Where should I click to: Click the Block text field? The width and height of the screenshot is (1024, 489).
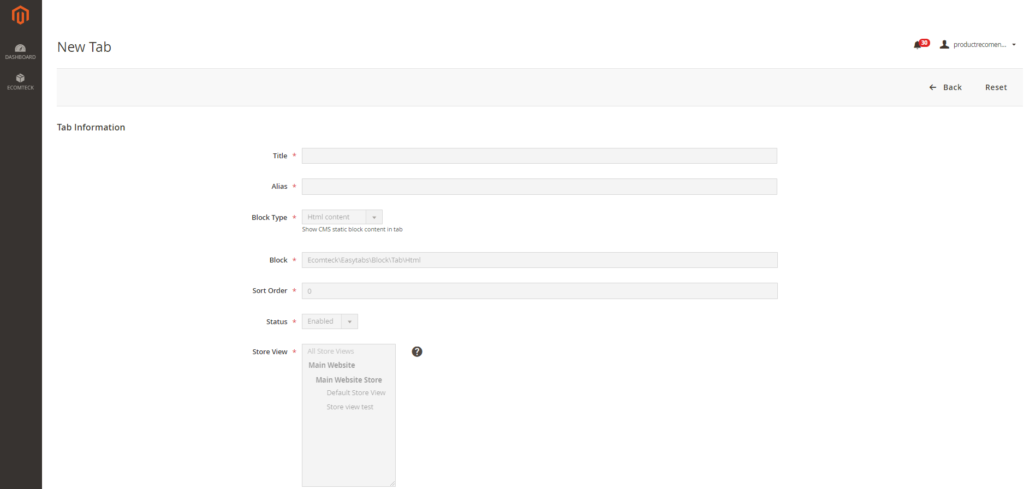539,260
